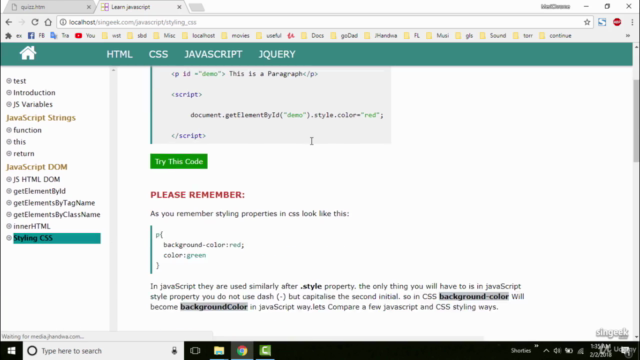Click the PLEASE REMEMBER heading
The height and width of the screenshot is (360, 640).
(198, 195)
